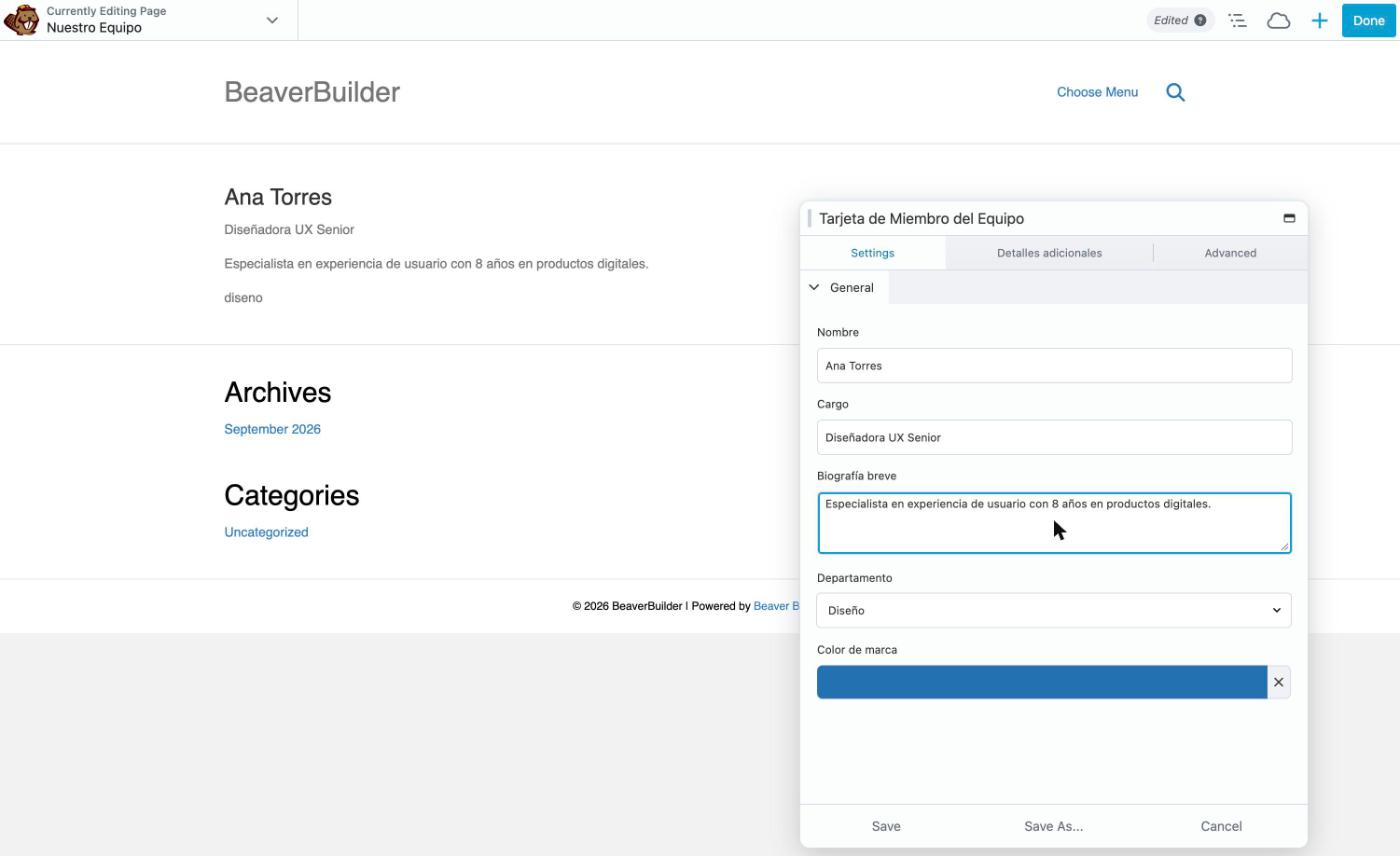Click the BeaverBuilder site title

coord(312,92)
